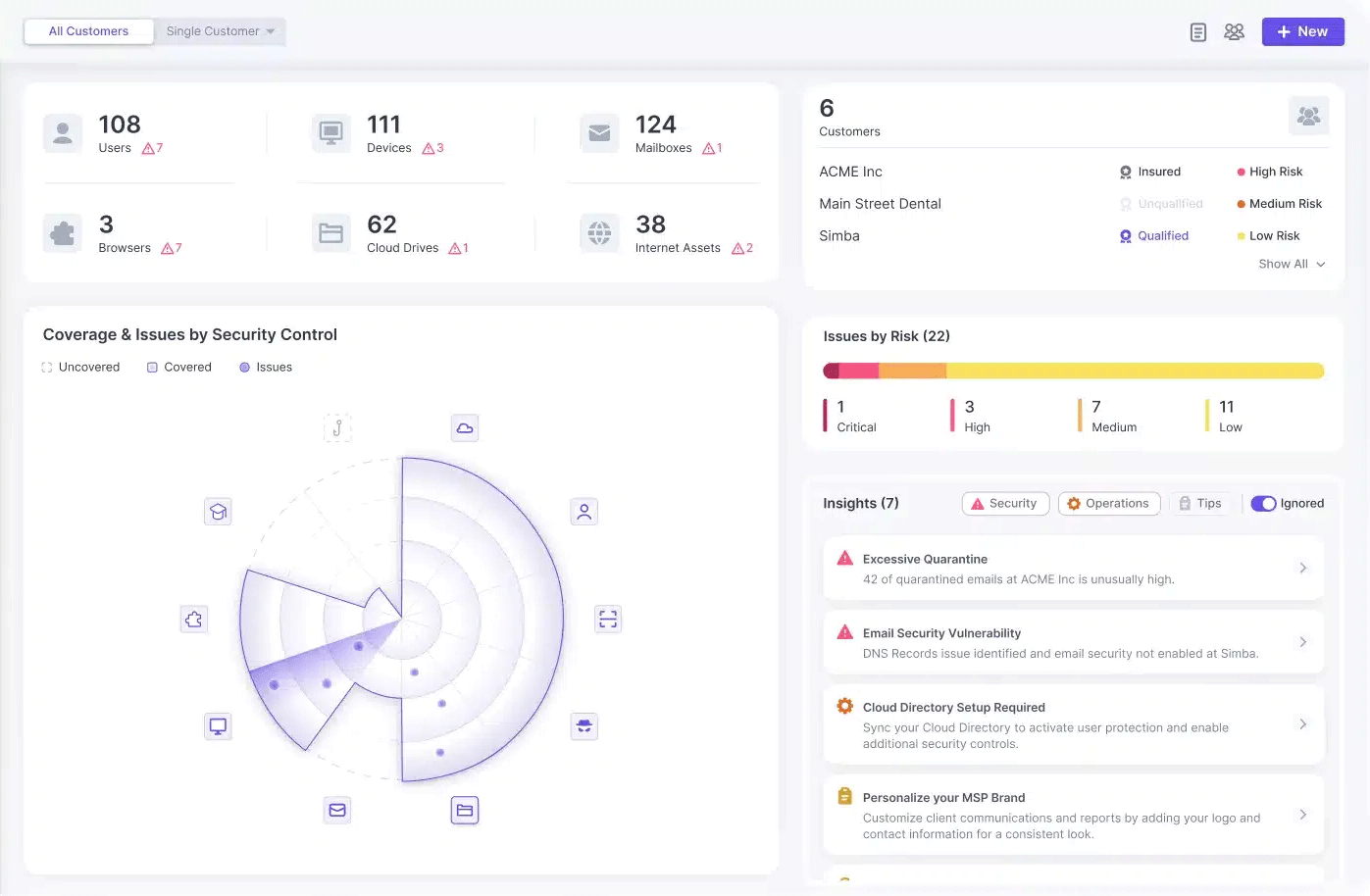Viewport: 1370px width, 896px height.
Task: Open the ACME Inc customer
Action: point(850,172)
